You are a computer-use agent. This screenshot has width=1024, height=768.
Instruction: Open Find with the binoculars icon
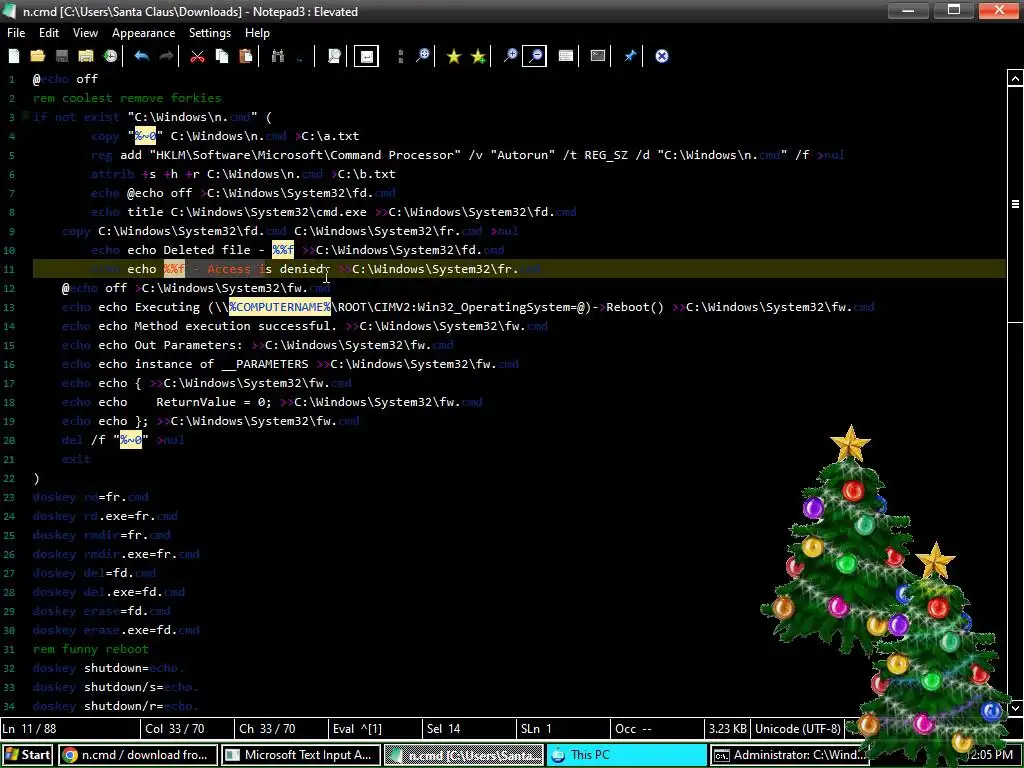(x=278, y=56)
